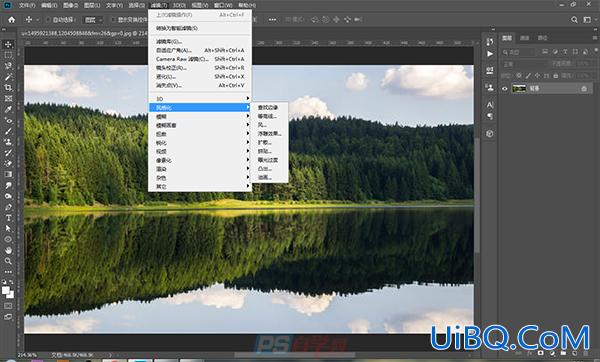Choose 查找边缘 in the Stylize submenu
Viewport: 600px width, 362px height.
click(270, 108)
